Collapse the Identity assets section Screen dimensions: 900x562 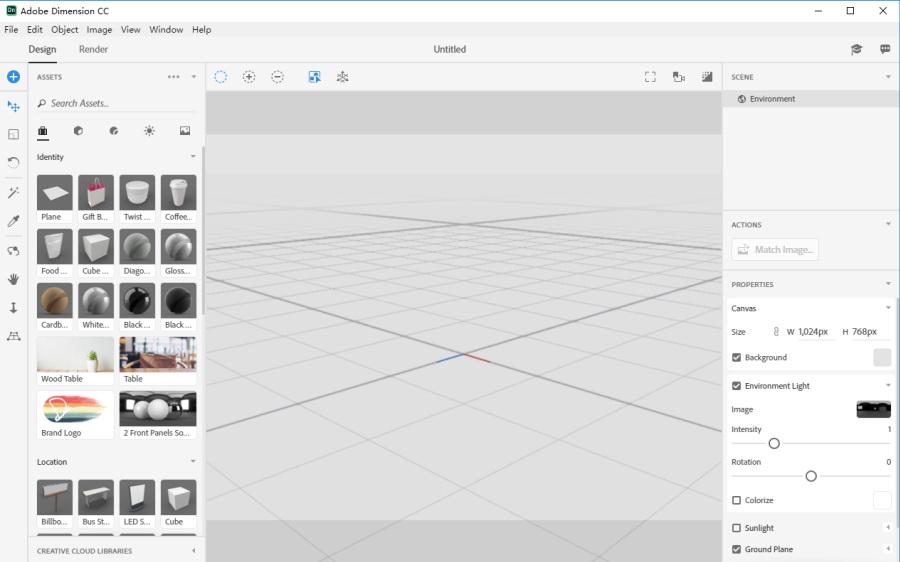193,157
